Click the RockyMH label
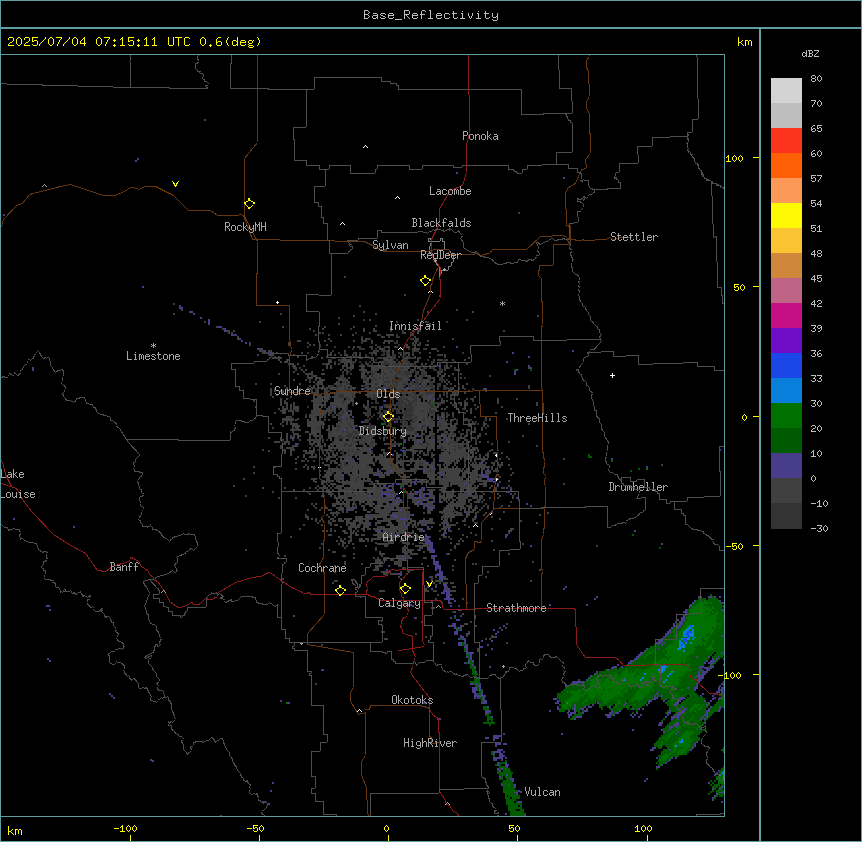The width and height of the screenshot is (862, 842). tap(245, 227)
